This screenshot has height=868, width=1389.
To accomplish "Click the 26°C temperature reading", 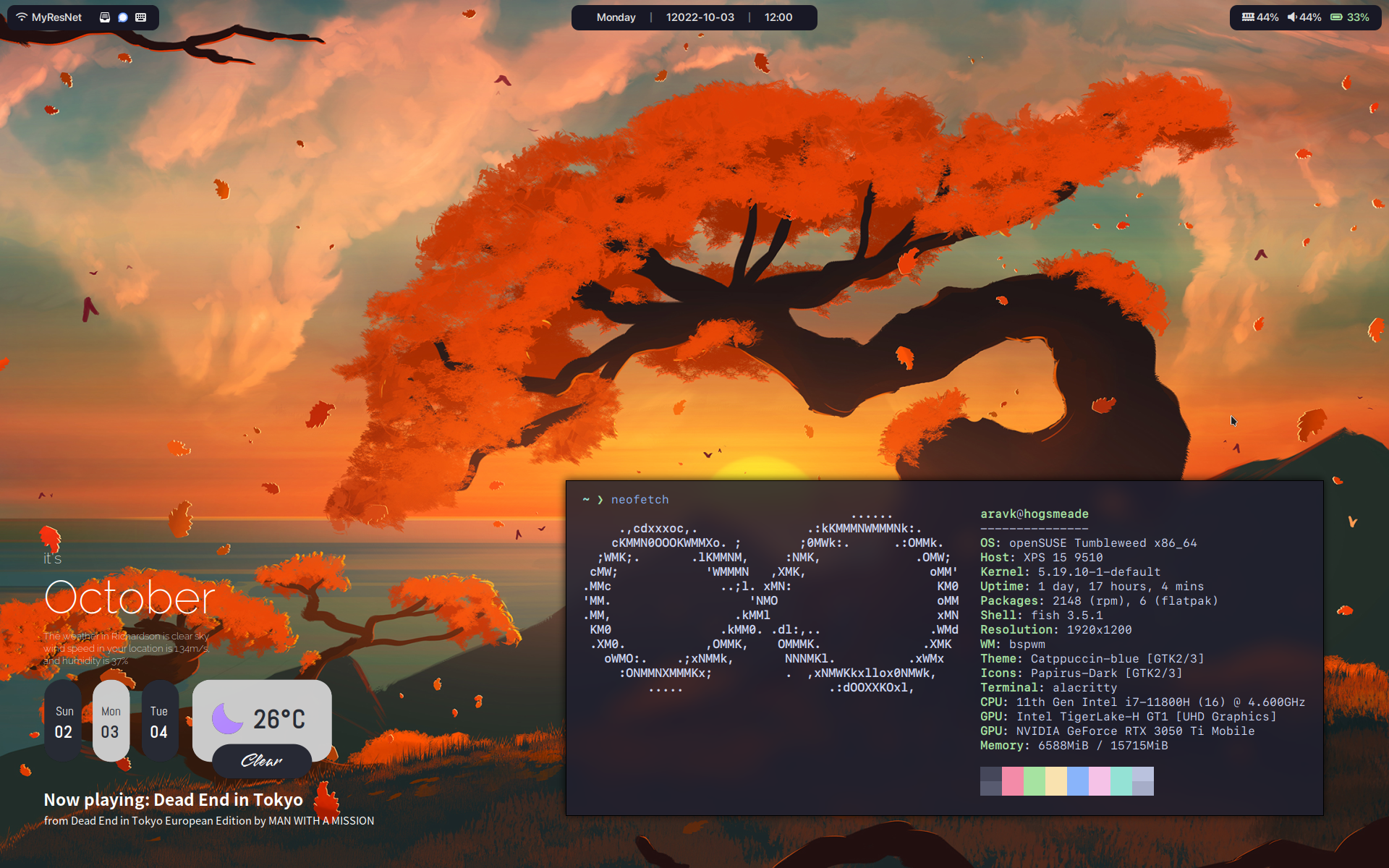I will pyautogui.click(x=279, y=719).
